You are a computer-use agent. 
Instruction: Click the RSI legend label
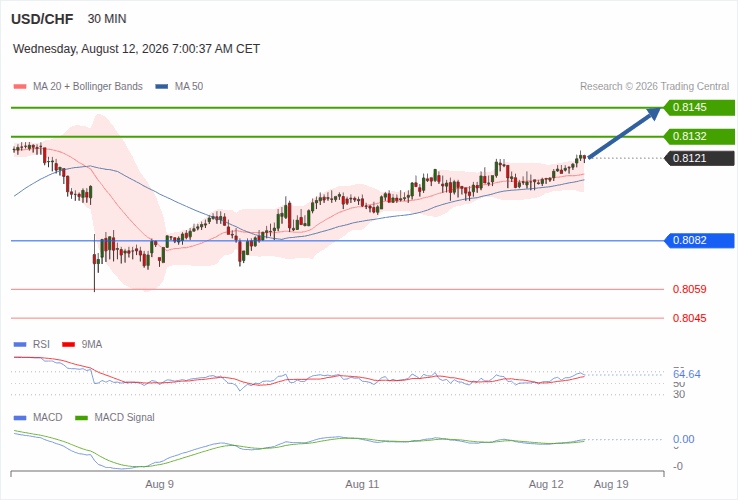(41, 345)
